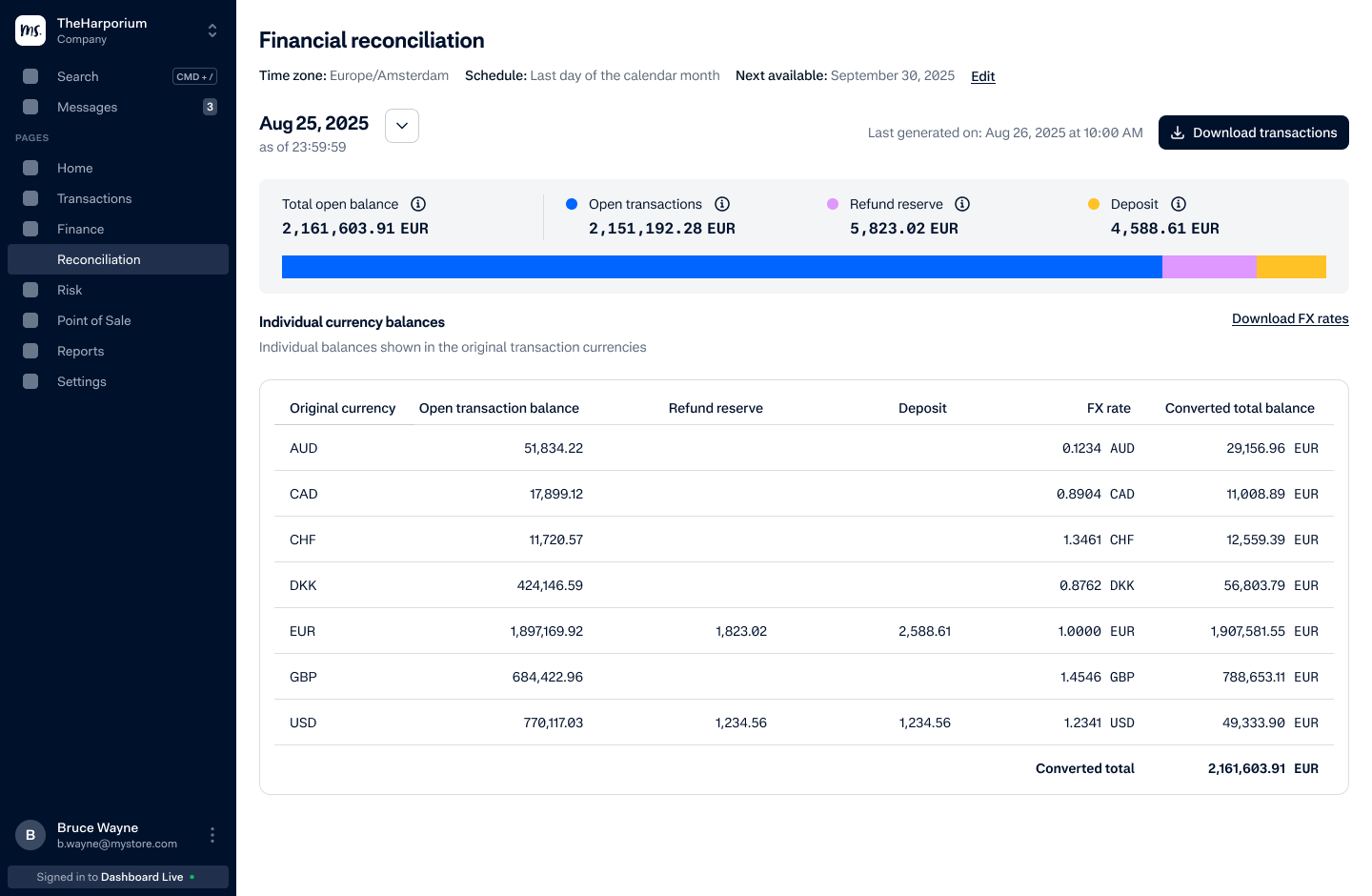Click the Signed in to Dashboard Live banner
1372x896 pixels.
coord(118,877)
